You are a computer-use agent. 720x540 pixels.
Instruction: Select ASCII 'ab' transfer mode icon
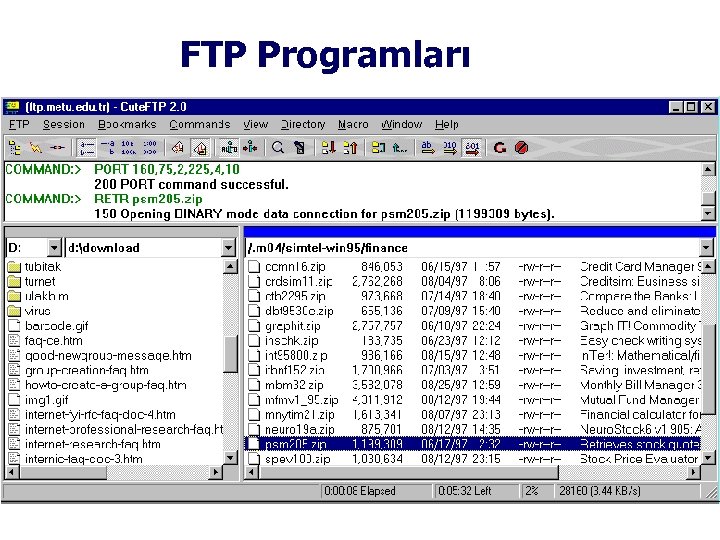tap(428, 148)
